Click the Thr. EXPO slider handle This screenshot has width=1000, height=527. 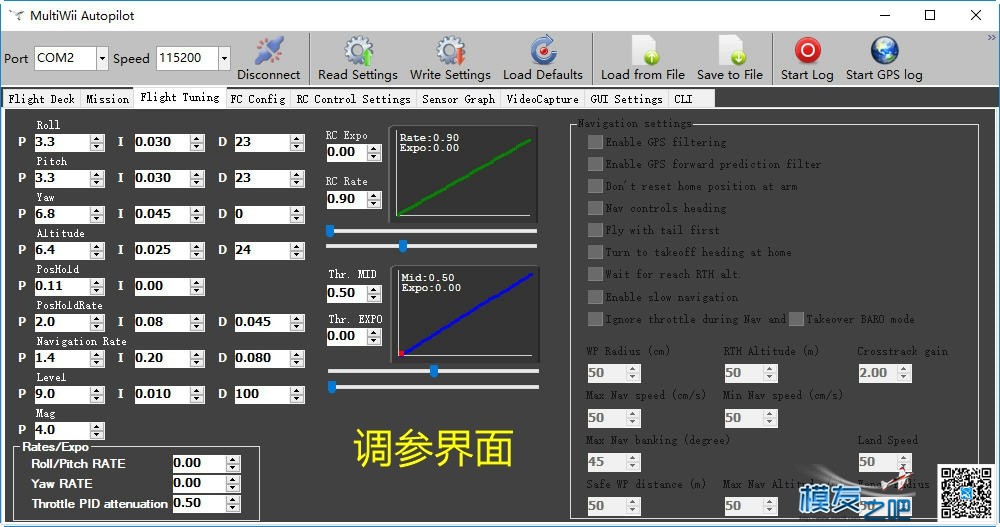332,387
